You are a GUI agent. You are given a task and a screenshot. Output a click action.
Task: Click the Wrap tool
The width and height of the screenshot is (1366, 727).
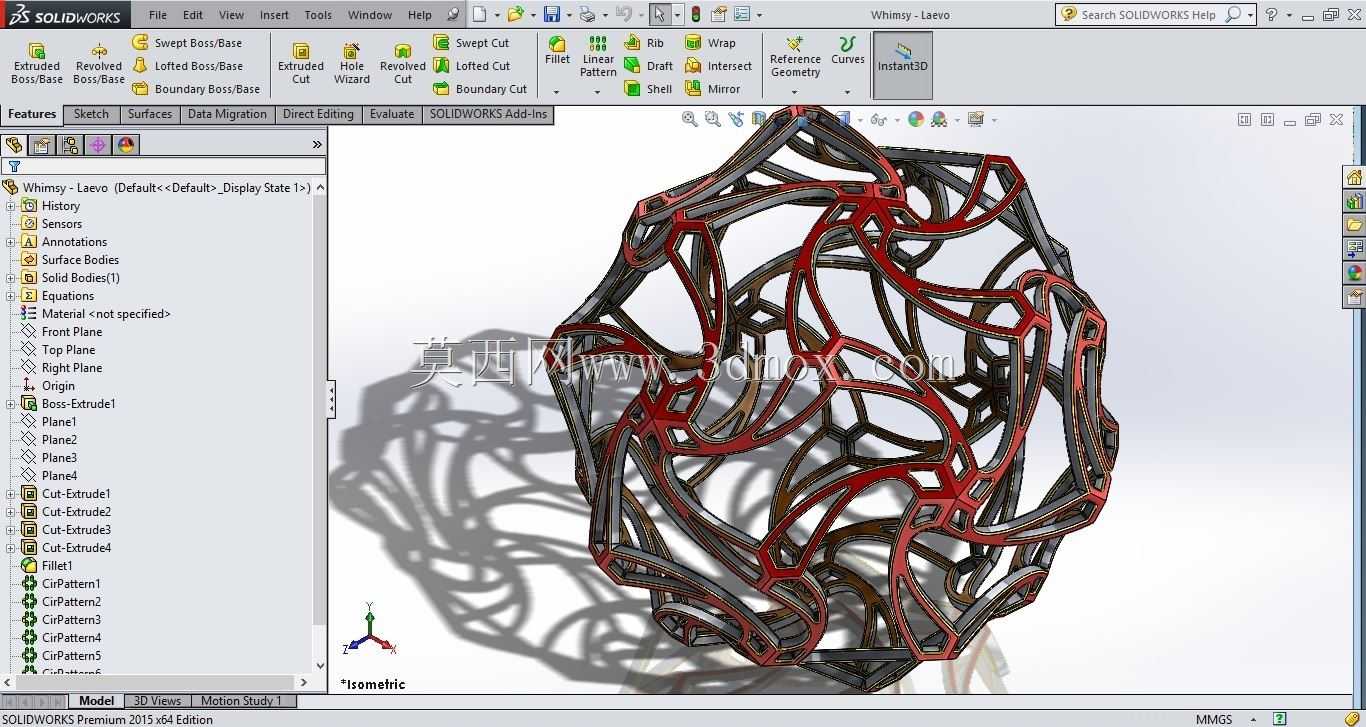(x=710, y=43)
